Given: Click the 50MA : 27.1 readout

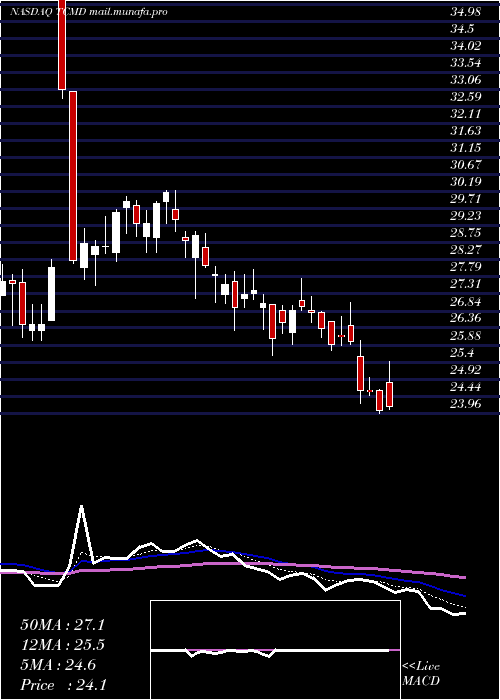Looking at the screenshot, I should (63, 625).
